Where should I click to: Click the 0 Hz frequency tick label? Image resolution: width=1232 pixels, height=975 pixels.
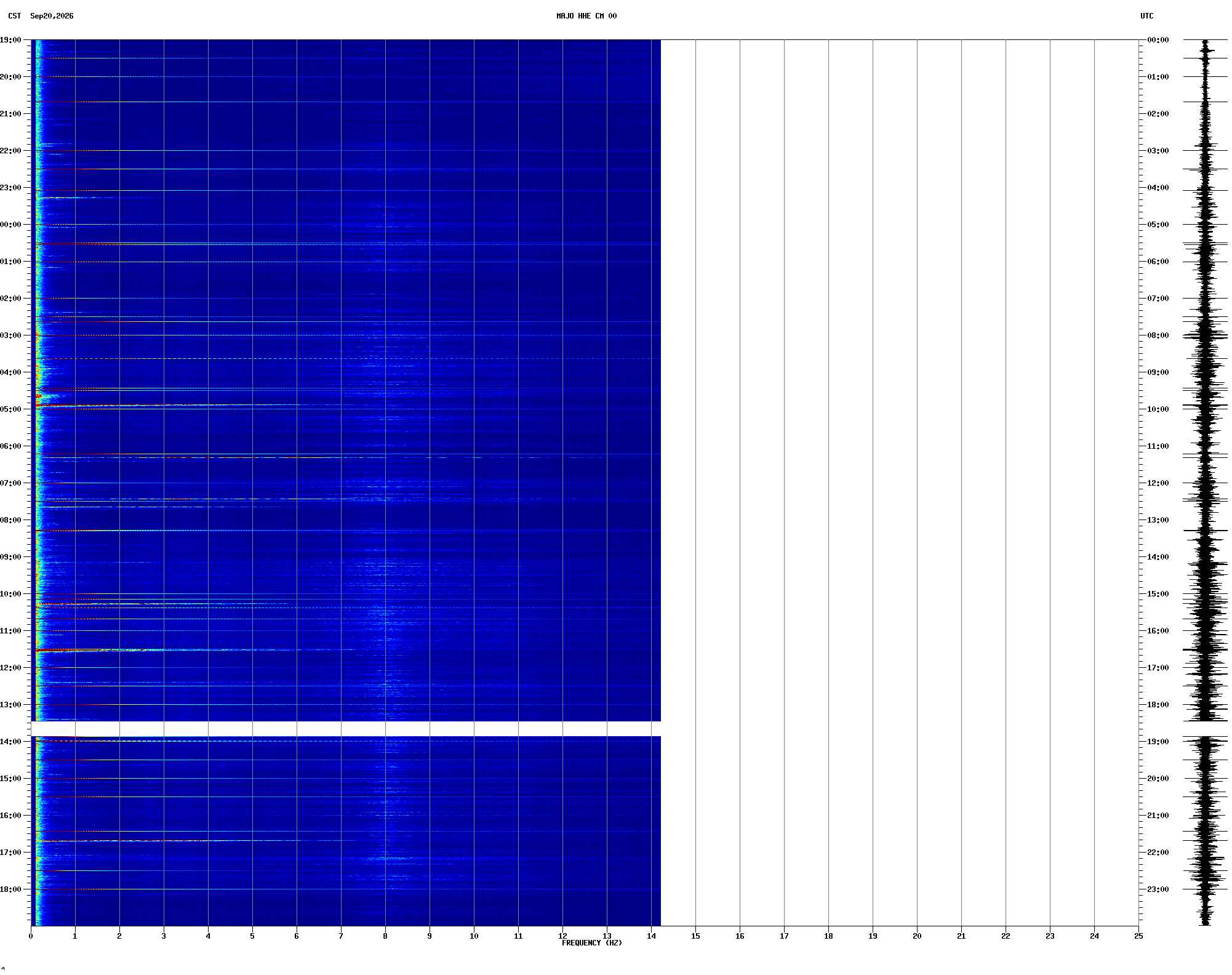pyautogui.click(x=31, y=936)
